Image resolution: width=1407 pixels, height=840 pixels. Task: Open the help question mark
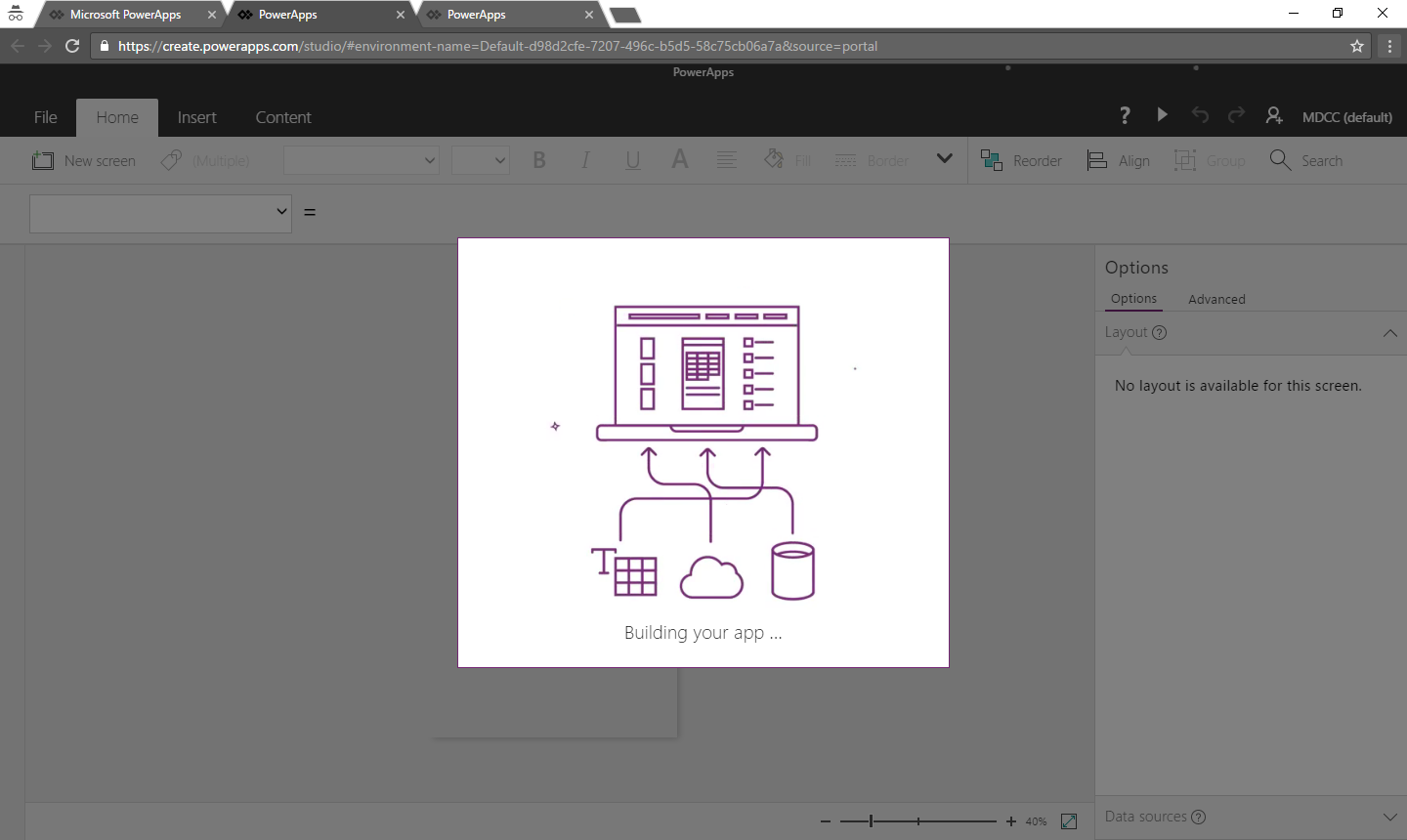[x=1125, y=115]
